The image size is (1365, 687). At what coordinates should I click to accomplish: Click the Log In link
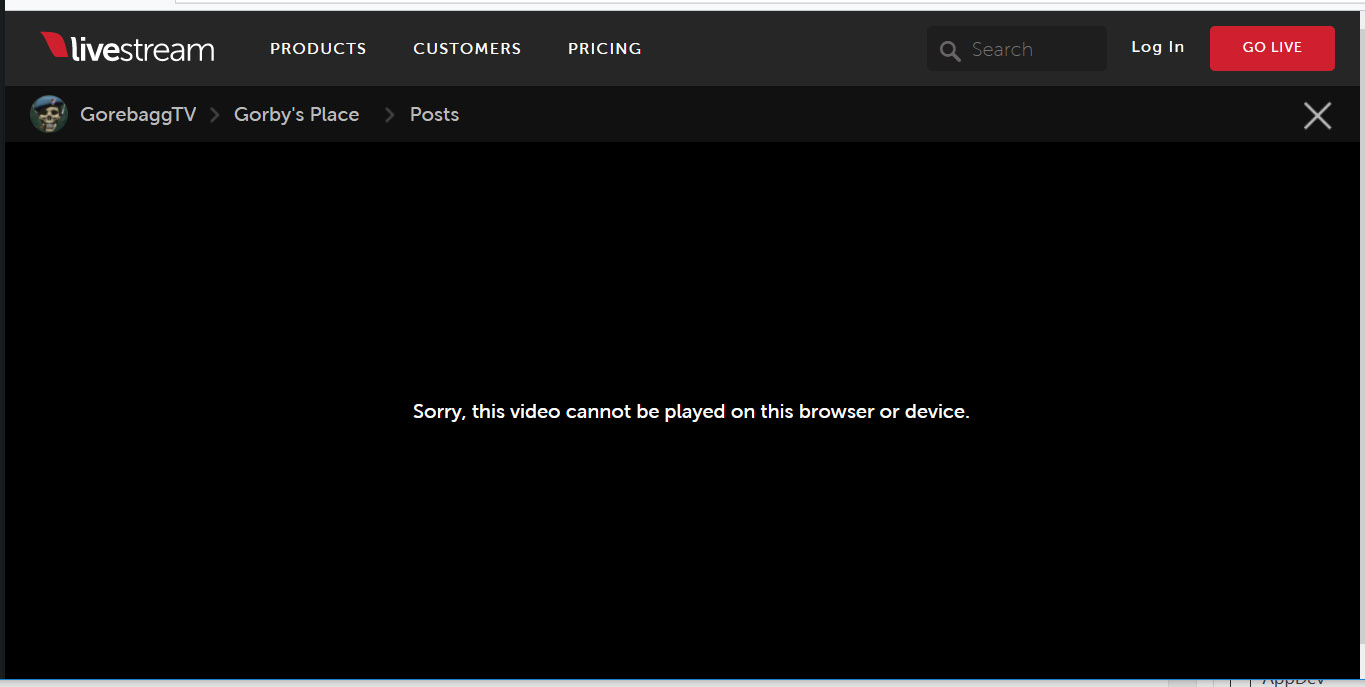click(1157, 47)
